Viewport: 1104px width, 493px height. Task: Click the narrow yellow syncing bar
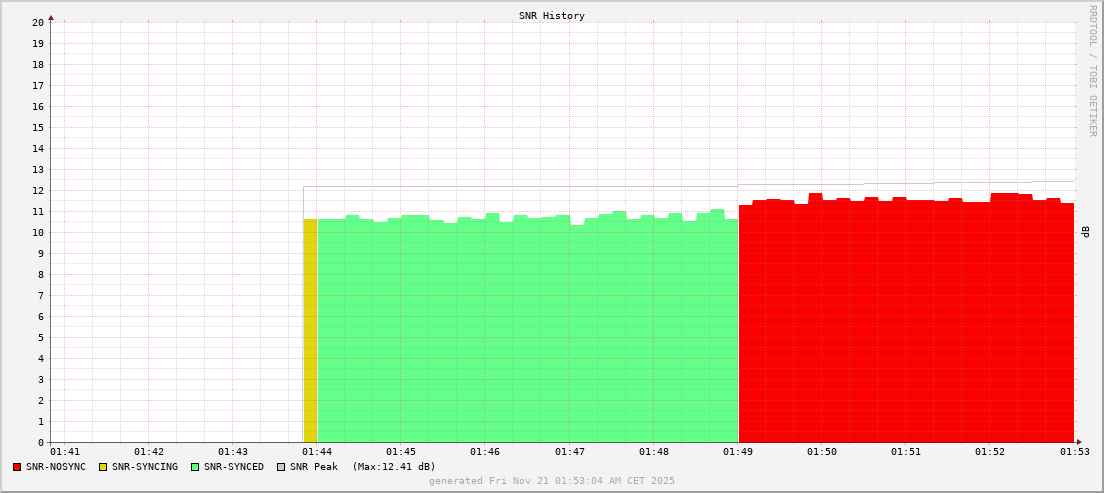[310, 330]
